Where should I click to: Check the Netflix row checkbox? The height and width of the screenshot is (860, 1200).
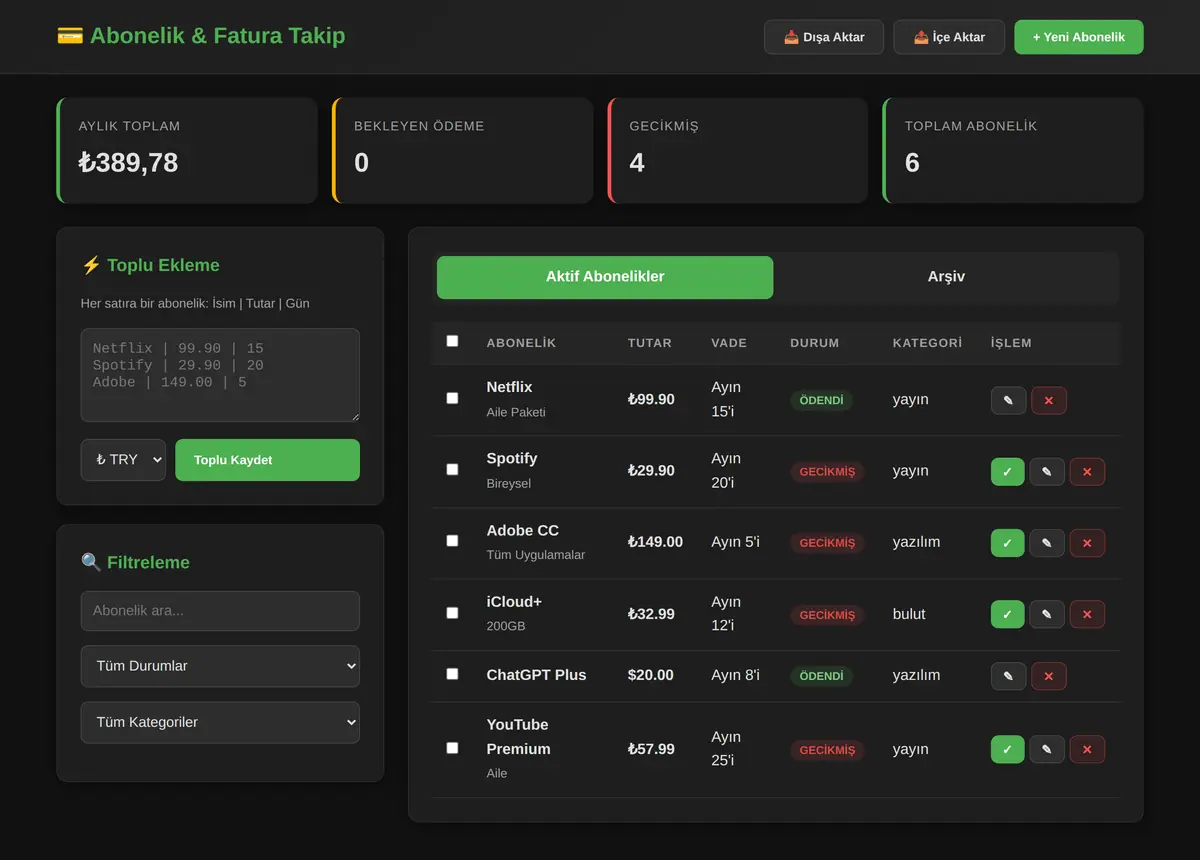[x=452, y=398]
